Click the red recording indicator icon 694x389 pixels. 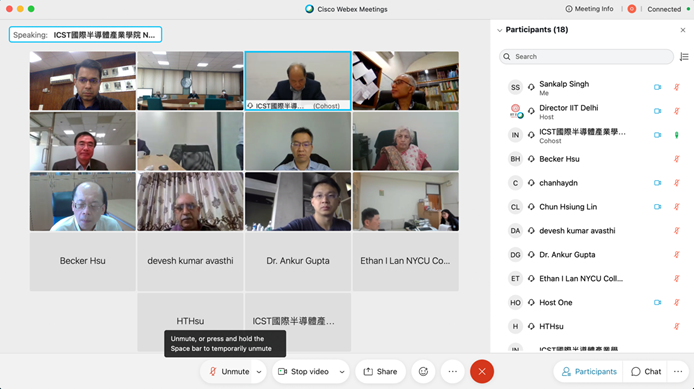[632, 9]
